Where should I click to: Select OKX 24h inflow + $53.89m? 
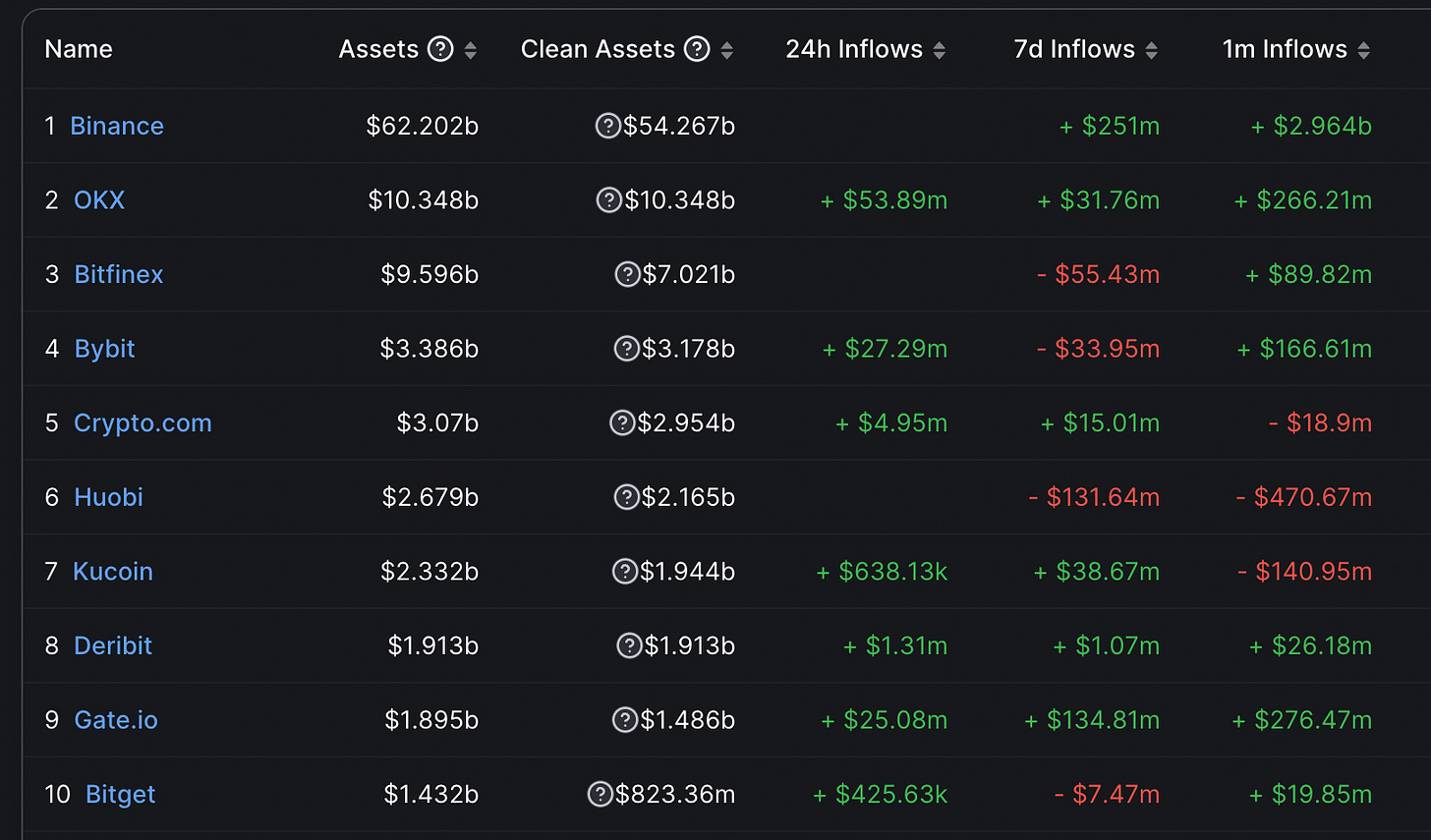[884, 200]
